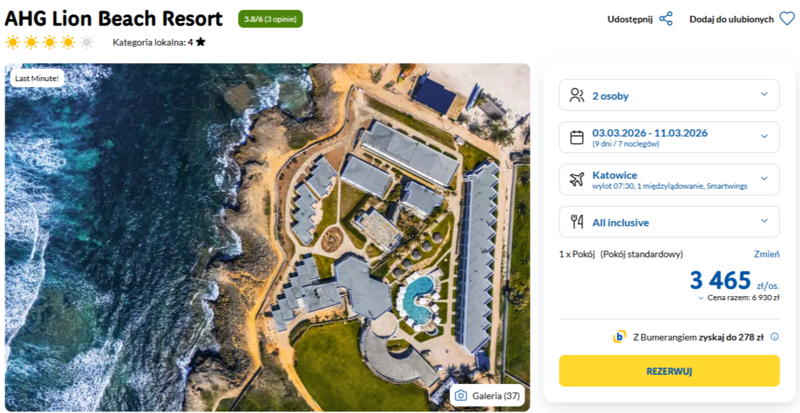Click the two persons guests icon
800x413 pixels.
click(577, 96)
